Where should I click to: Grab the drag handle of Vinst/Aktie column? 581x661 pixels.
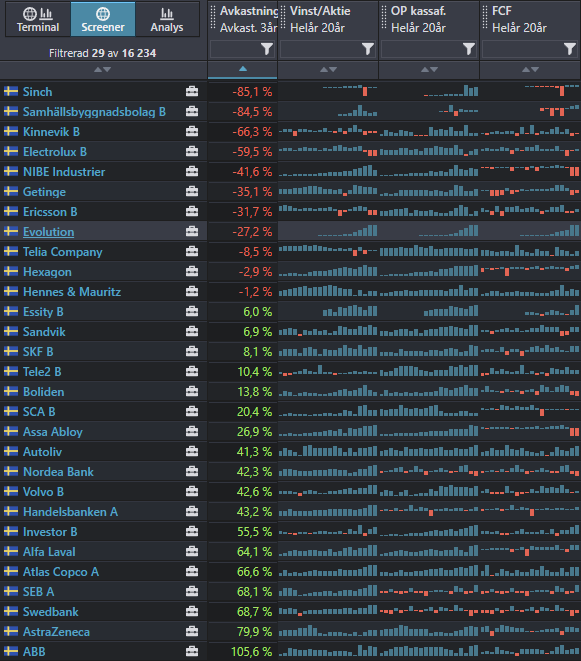(283, 17)
